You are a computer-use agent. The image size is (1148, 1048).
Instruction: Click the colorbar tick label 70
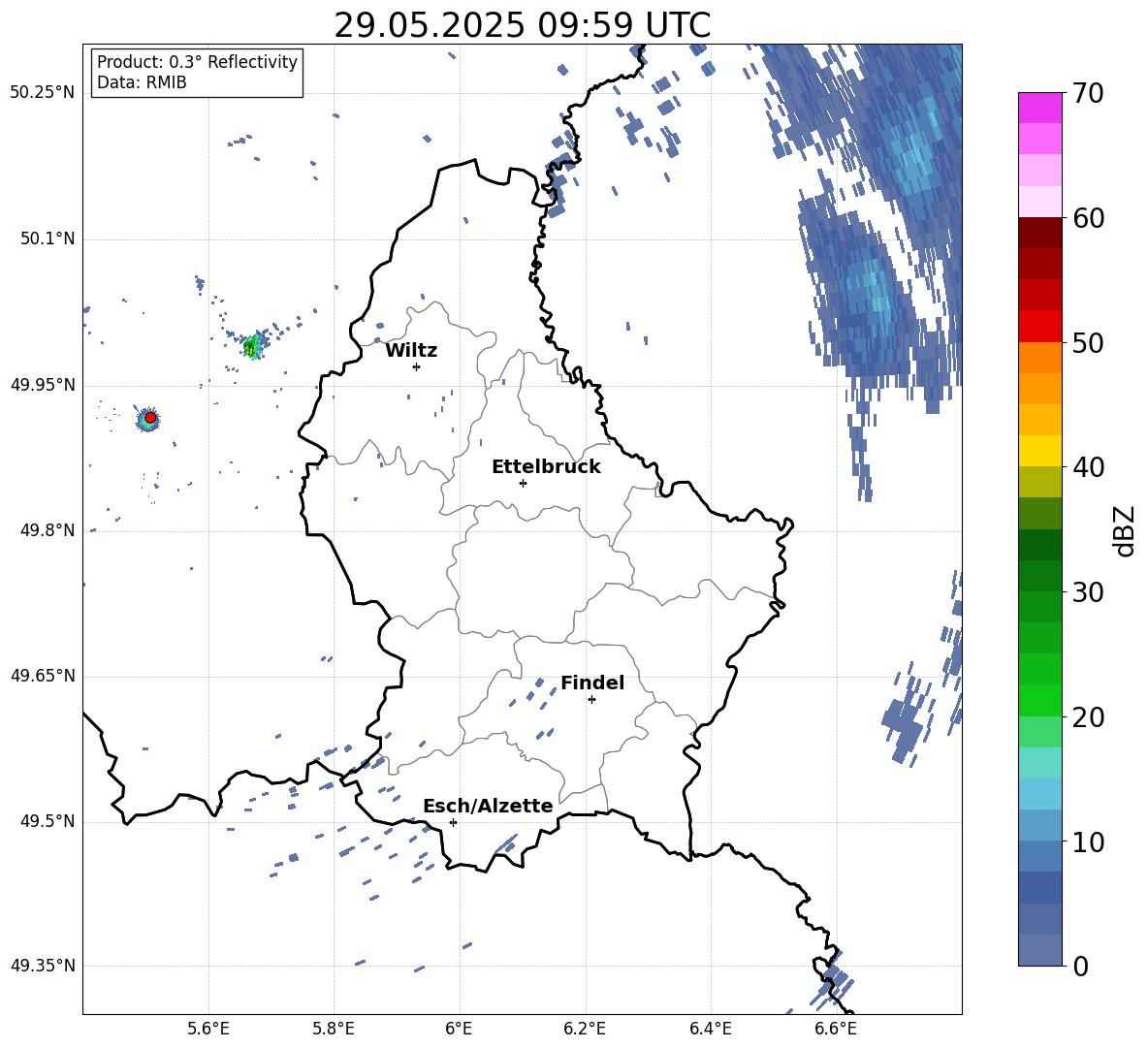(x=1088, y=93)
